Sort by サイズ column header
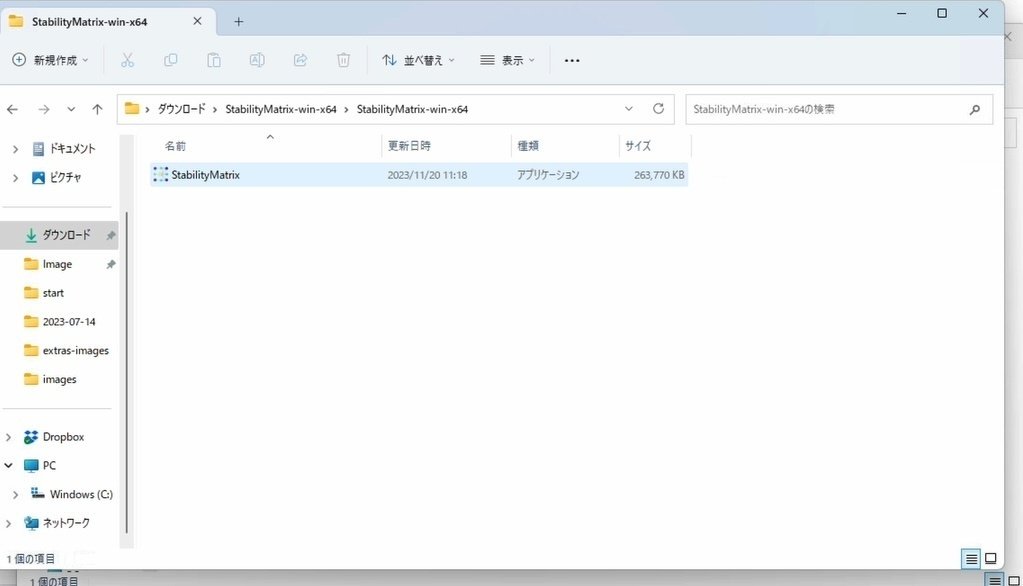Image resolution: width=1023 pixels, height=586 pixels. coord(654,146)
